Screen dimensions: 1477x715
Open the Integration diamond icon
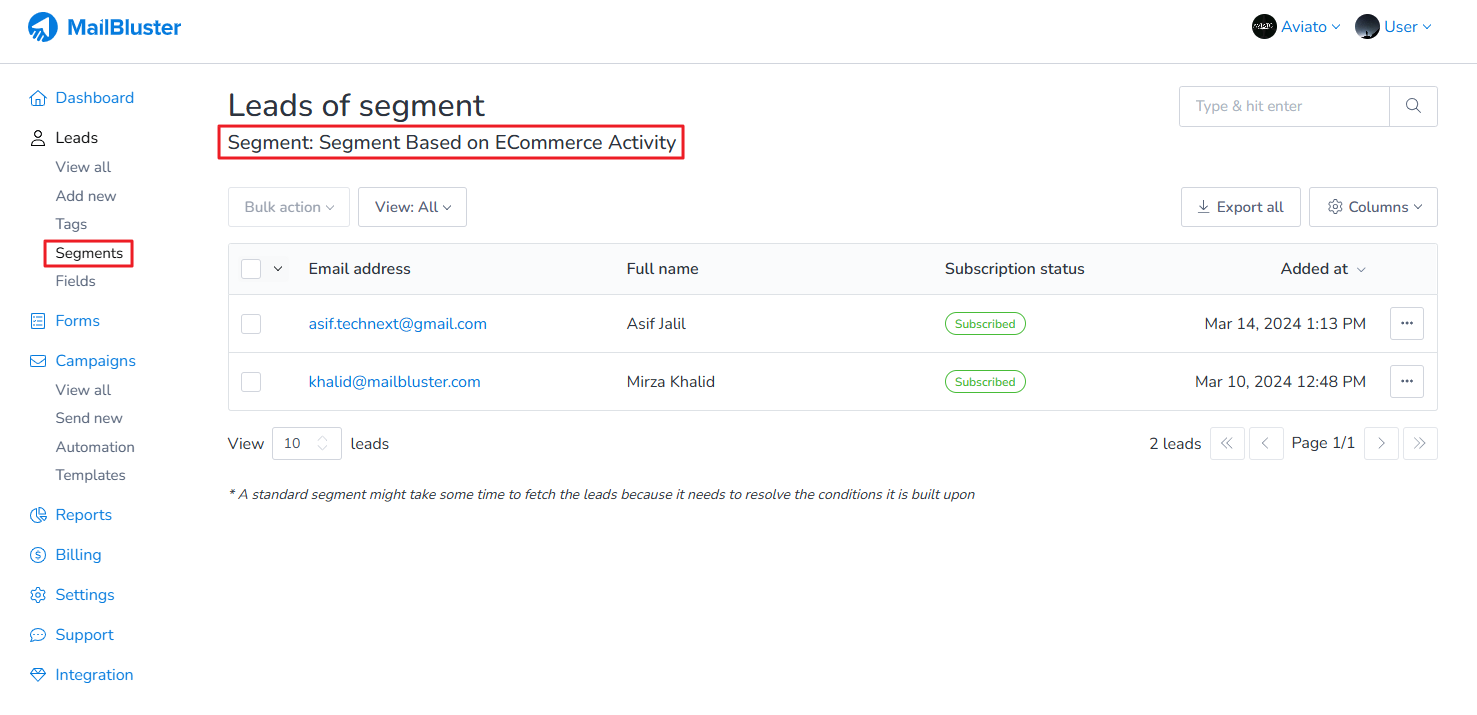[38, 675]
